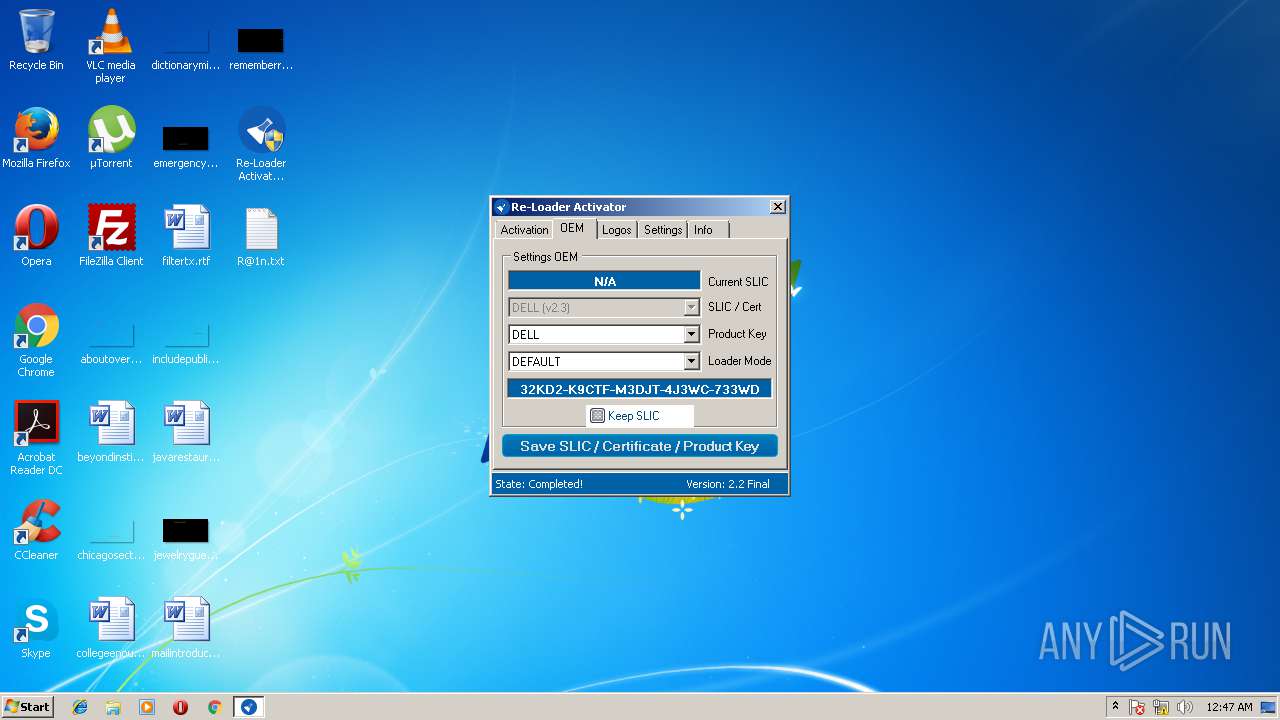This screenshot has width=1280, height=720.
Task: Click the Start button
Action: [x=27, y=707]
